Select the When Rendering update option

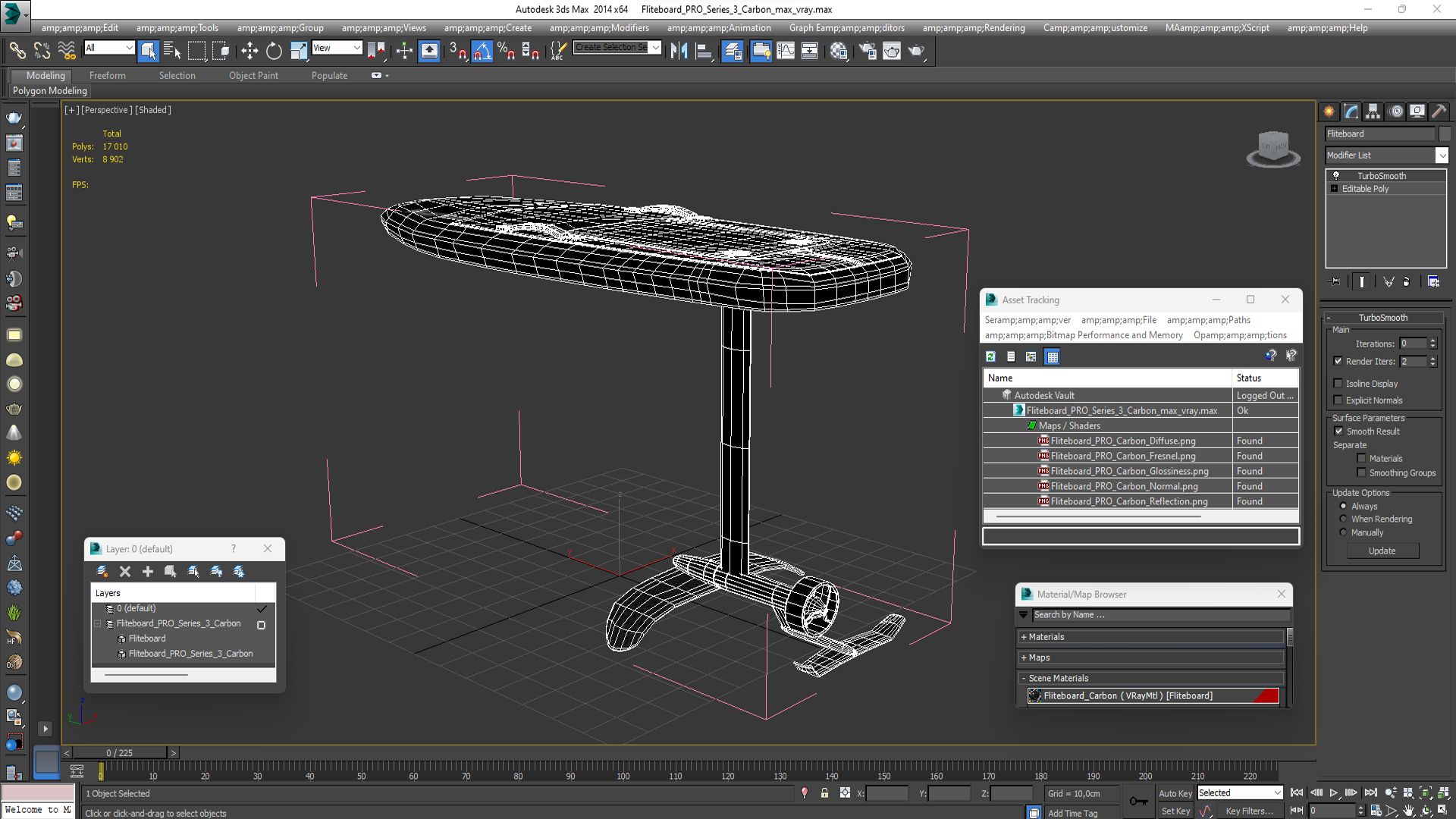coord(1343,519)
